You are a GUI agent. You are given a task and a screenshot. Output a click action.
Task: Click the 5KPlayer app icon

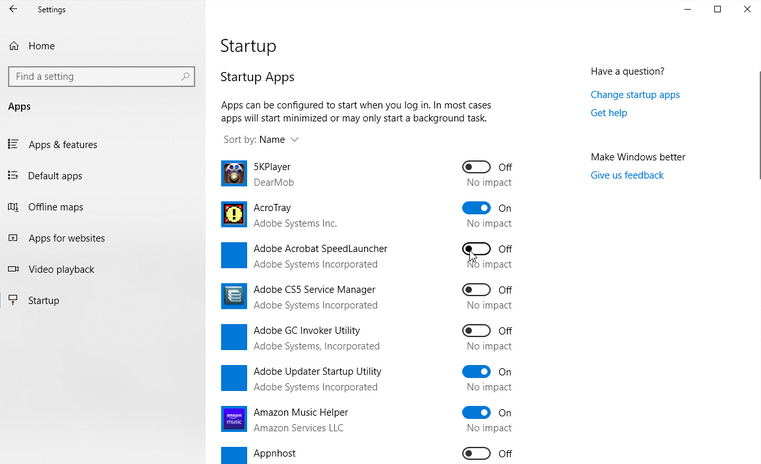coord(234,173)
